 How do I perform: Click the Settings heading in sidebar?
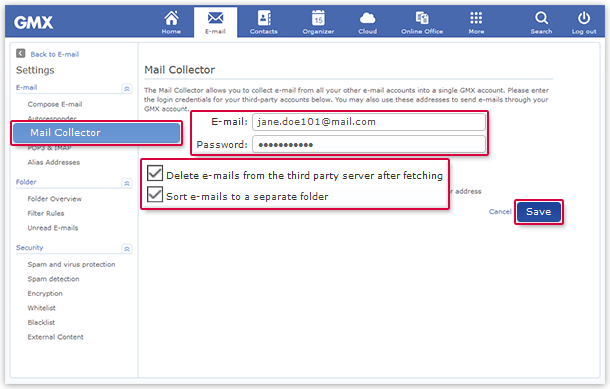(x=35, y=70)
